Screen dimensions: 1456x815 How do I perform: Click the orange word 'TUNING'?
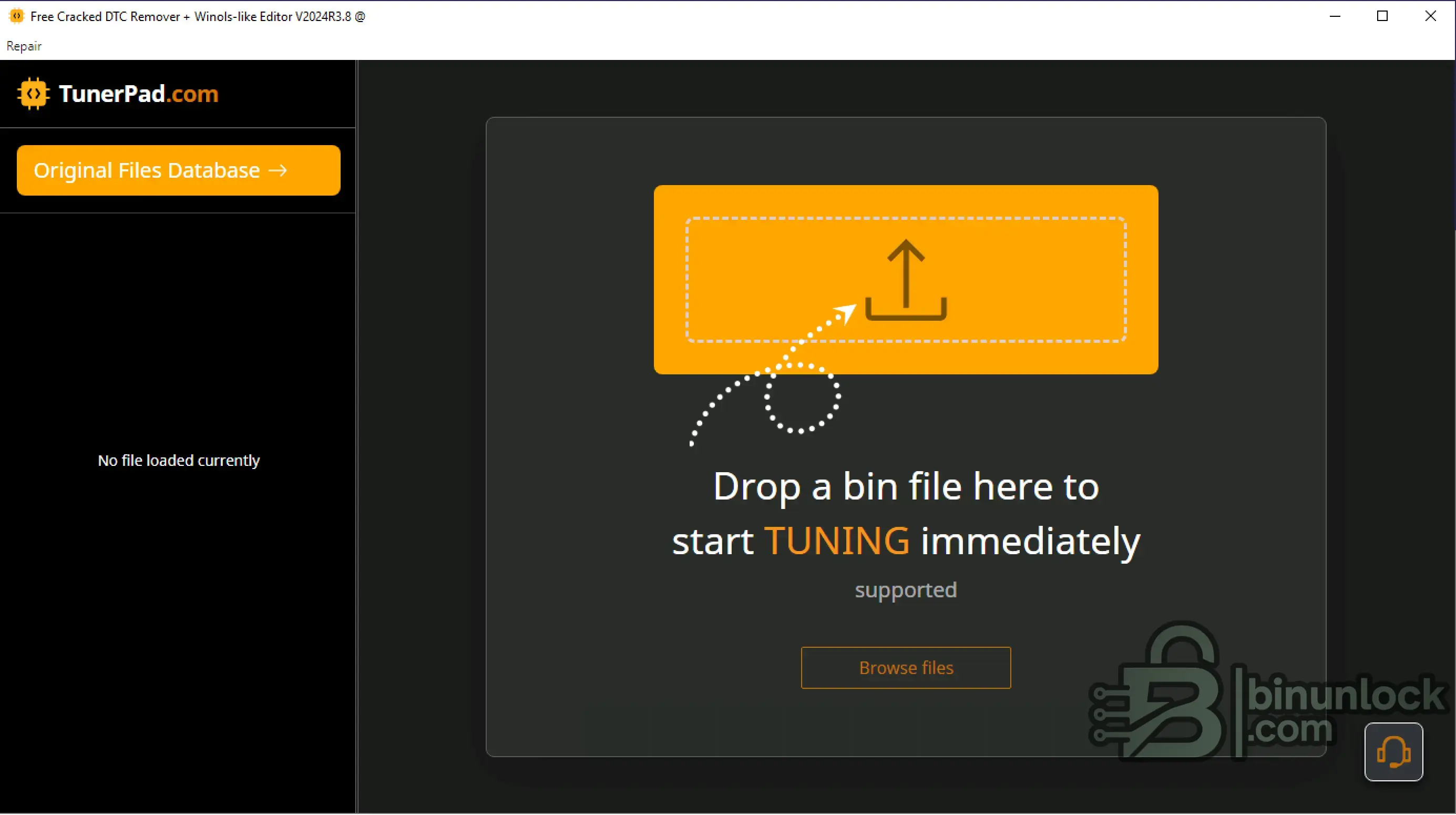(x=837, y=540)
